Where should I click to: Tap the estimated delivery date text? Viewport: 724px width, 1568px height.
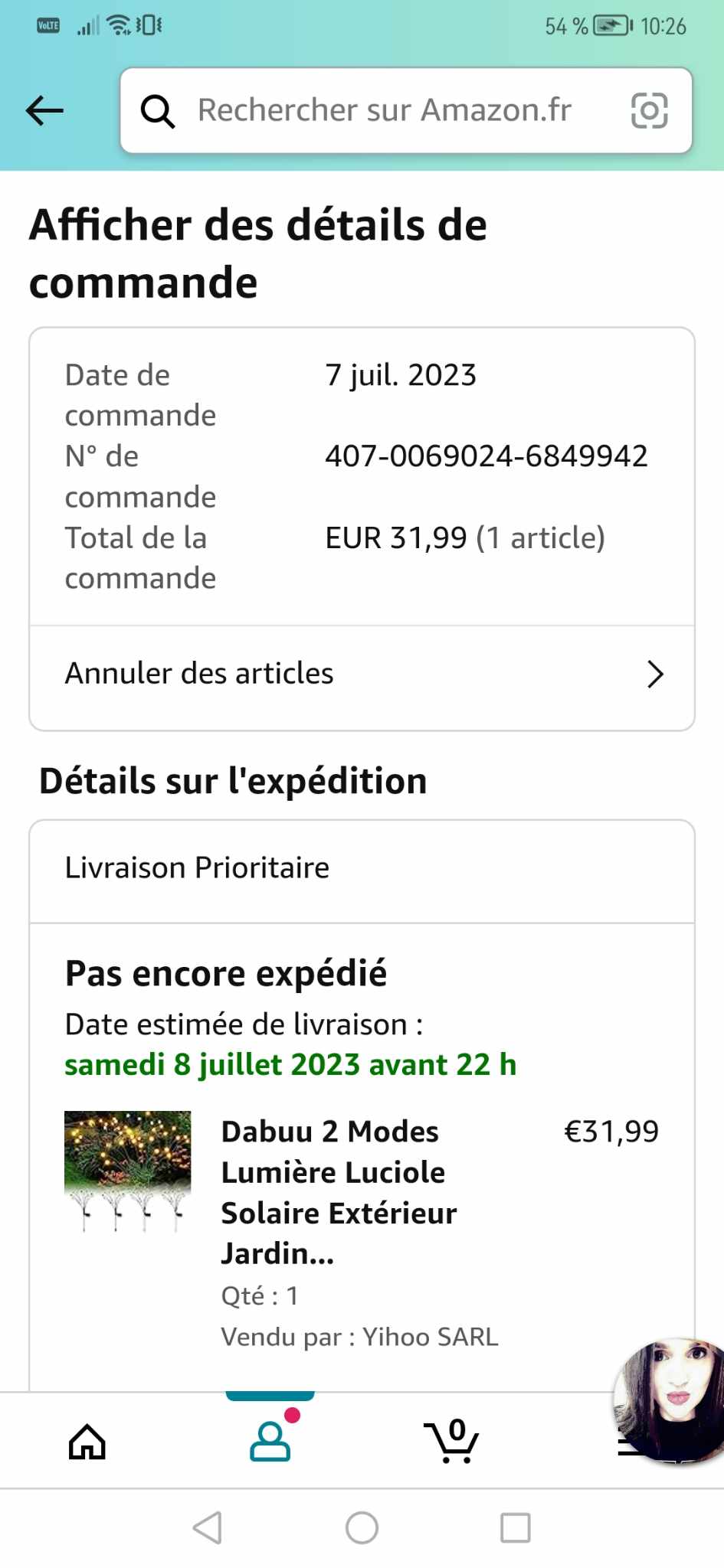click(290, 1065)
